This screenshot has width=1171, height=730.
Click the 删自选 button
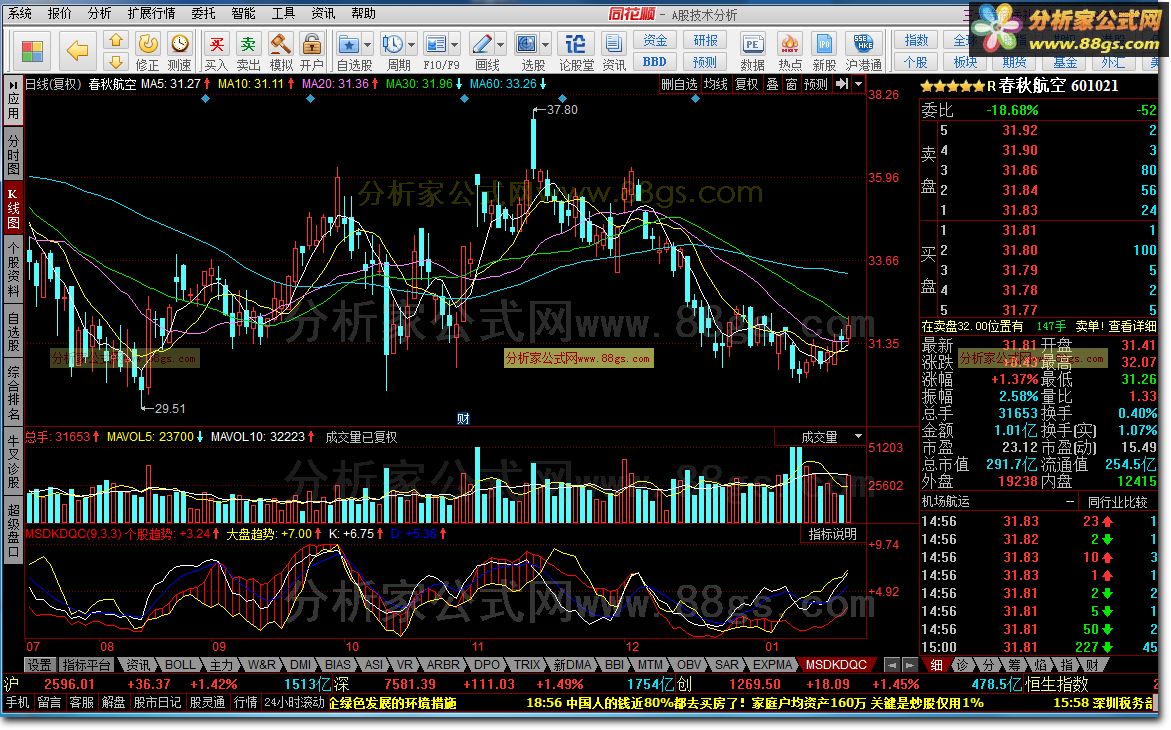coord(679,84)
